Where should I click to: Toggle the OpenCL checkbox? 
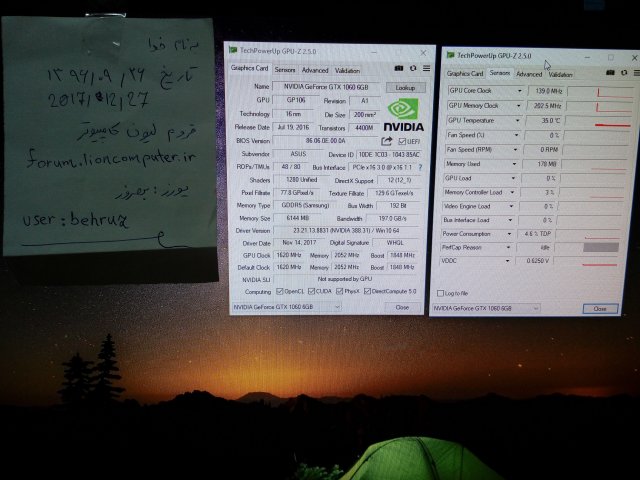[x=280, y=291]
